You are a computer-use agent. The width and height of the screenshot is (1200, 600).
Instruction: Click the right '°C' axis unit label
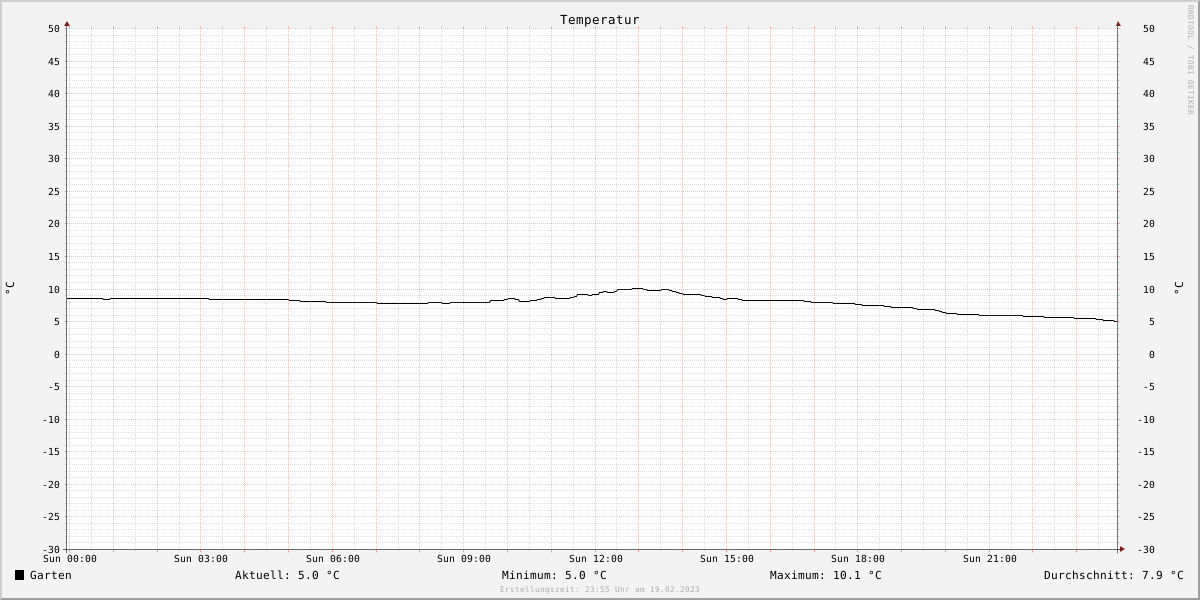pos(1178,287)
